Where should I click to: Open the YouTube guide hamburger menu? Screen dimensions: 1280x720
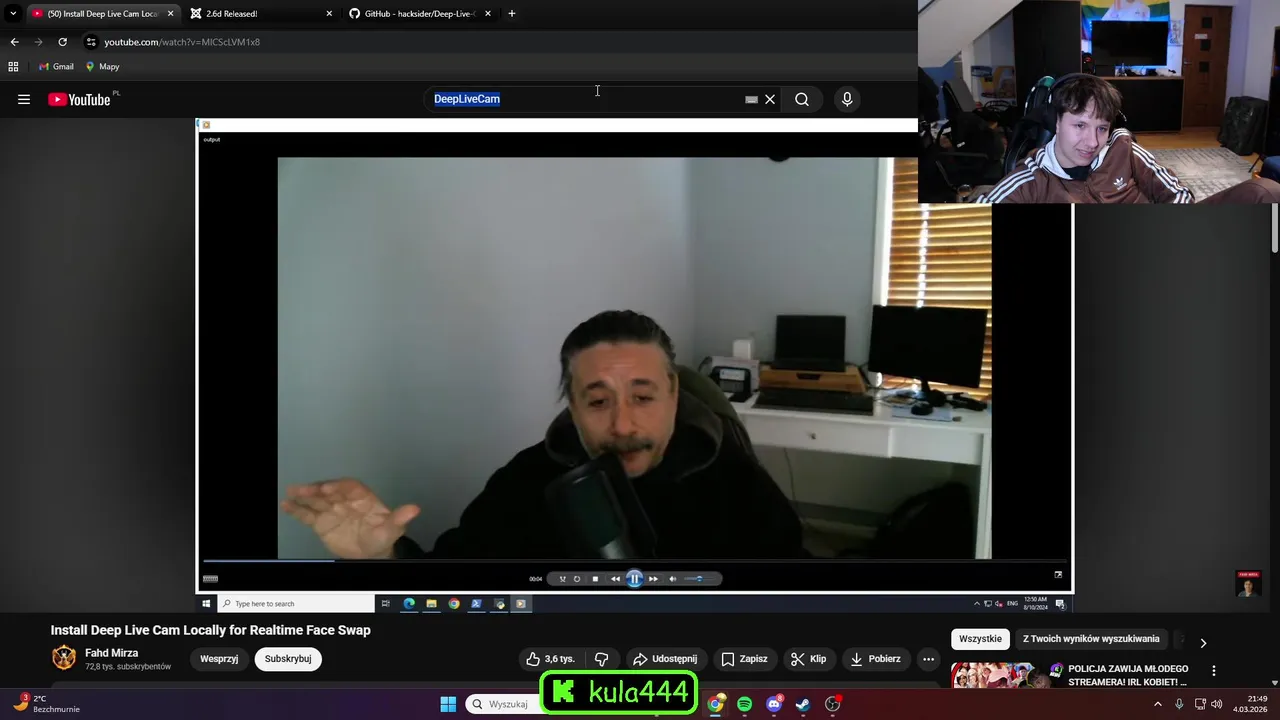point(24,99)
